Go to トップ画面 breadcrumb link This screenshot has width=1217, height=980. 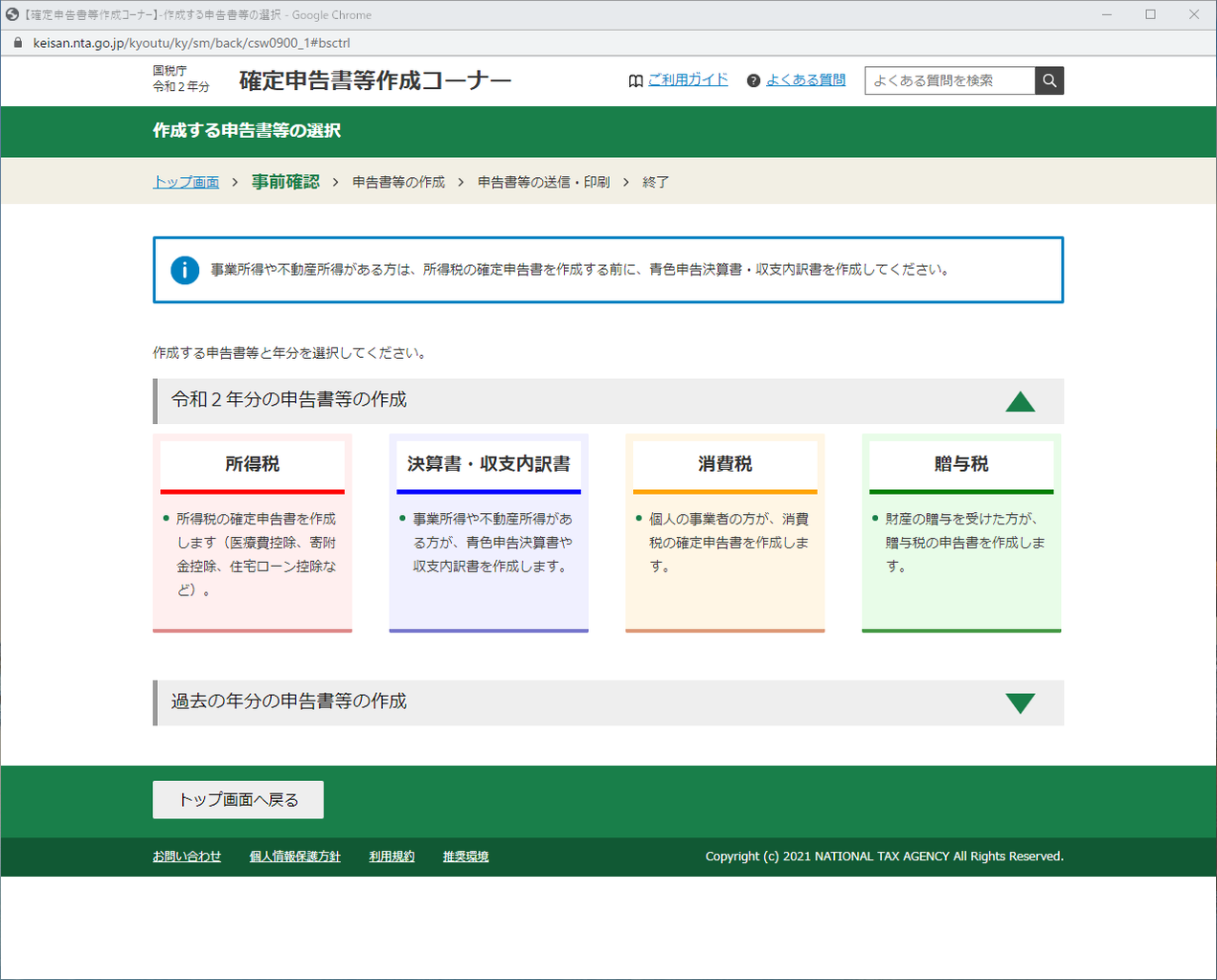click(x=186, y=182)
